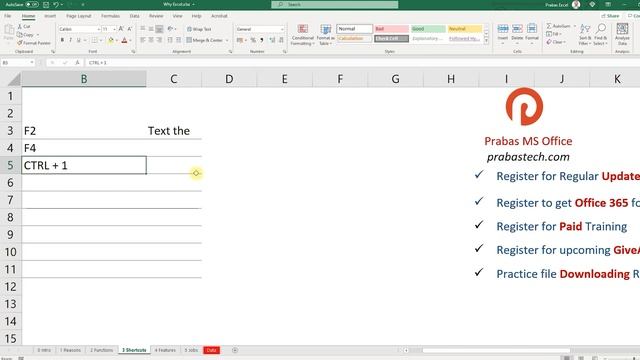Switch to the Insert ribbon tab
Image resolution: width=640 pixels, height=360 pixels.
(x=50, y=16)
